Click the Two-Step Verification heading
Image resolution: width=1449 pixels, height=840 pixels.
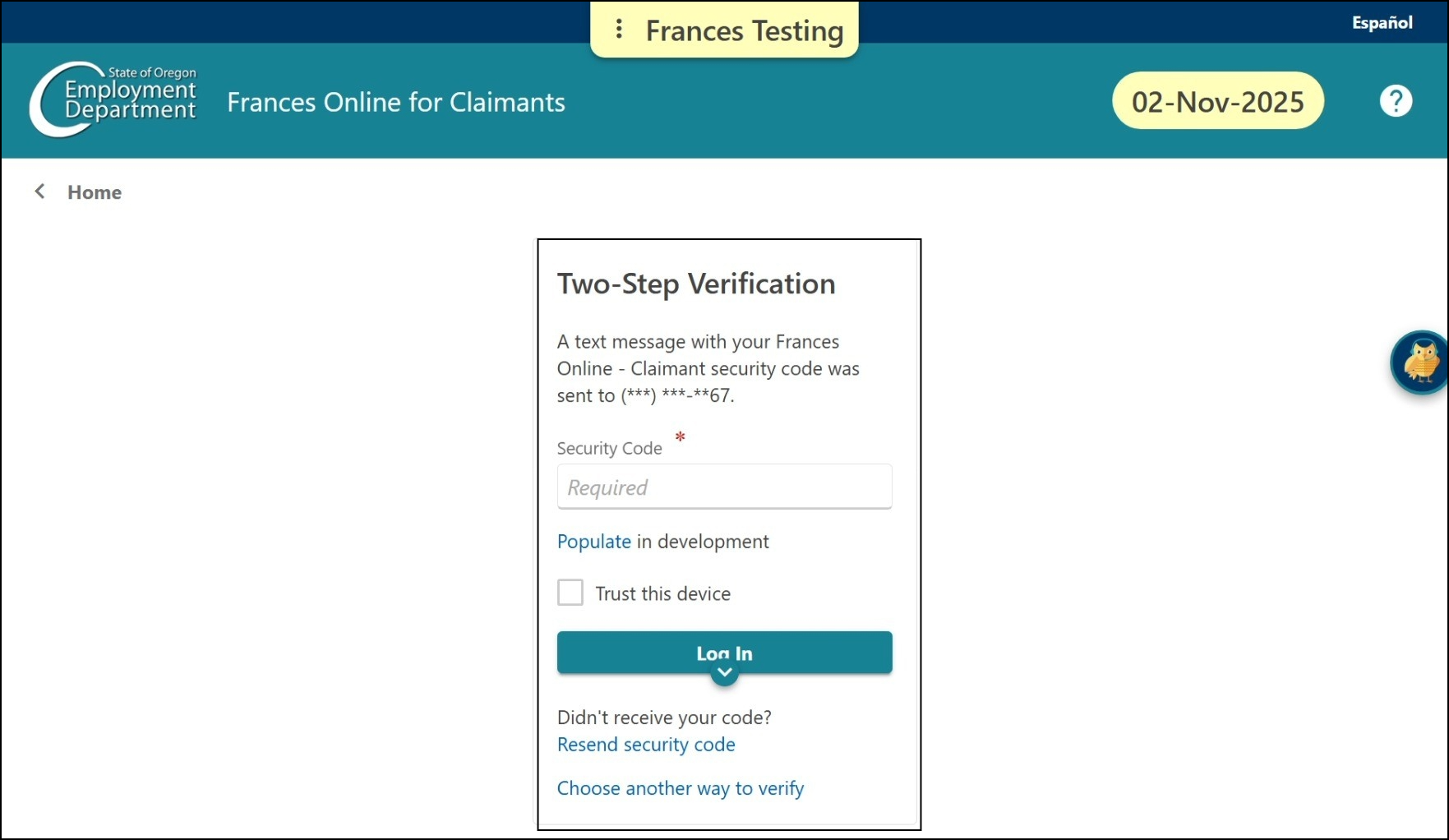(696, 284)
